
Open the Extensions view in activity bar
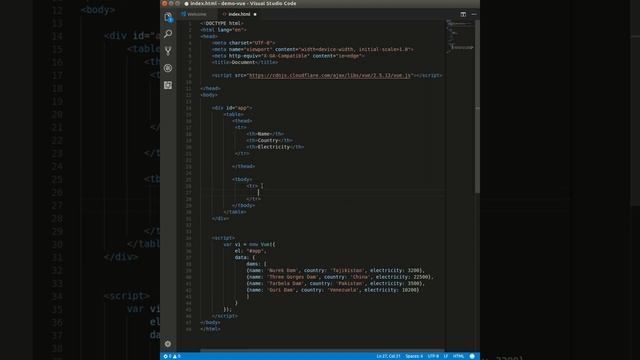pyautogui.click(x=168, y=85)
